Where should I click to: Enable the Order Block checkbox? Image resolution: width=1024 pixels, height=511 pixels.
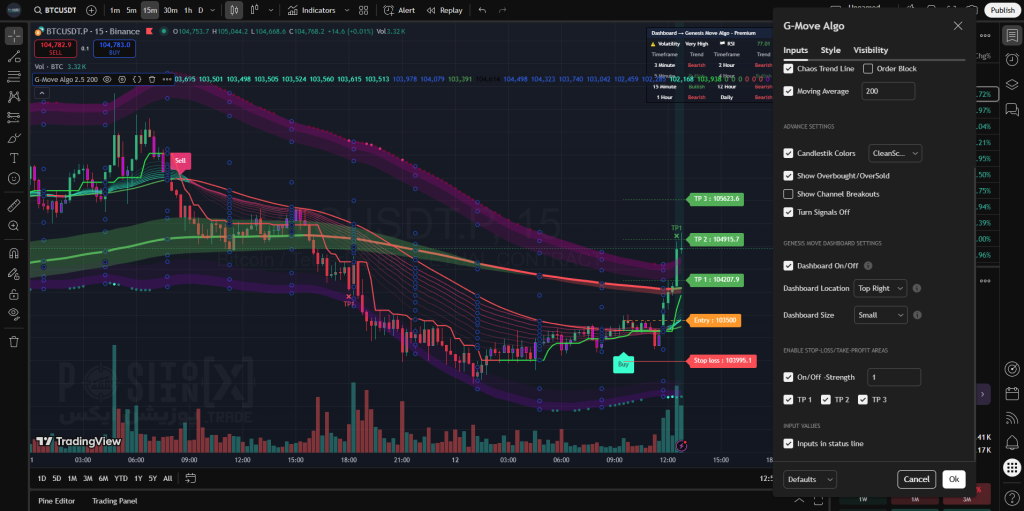(868, 69)
